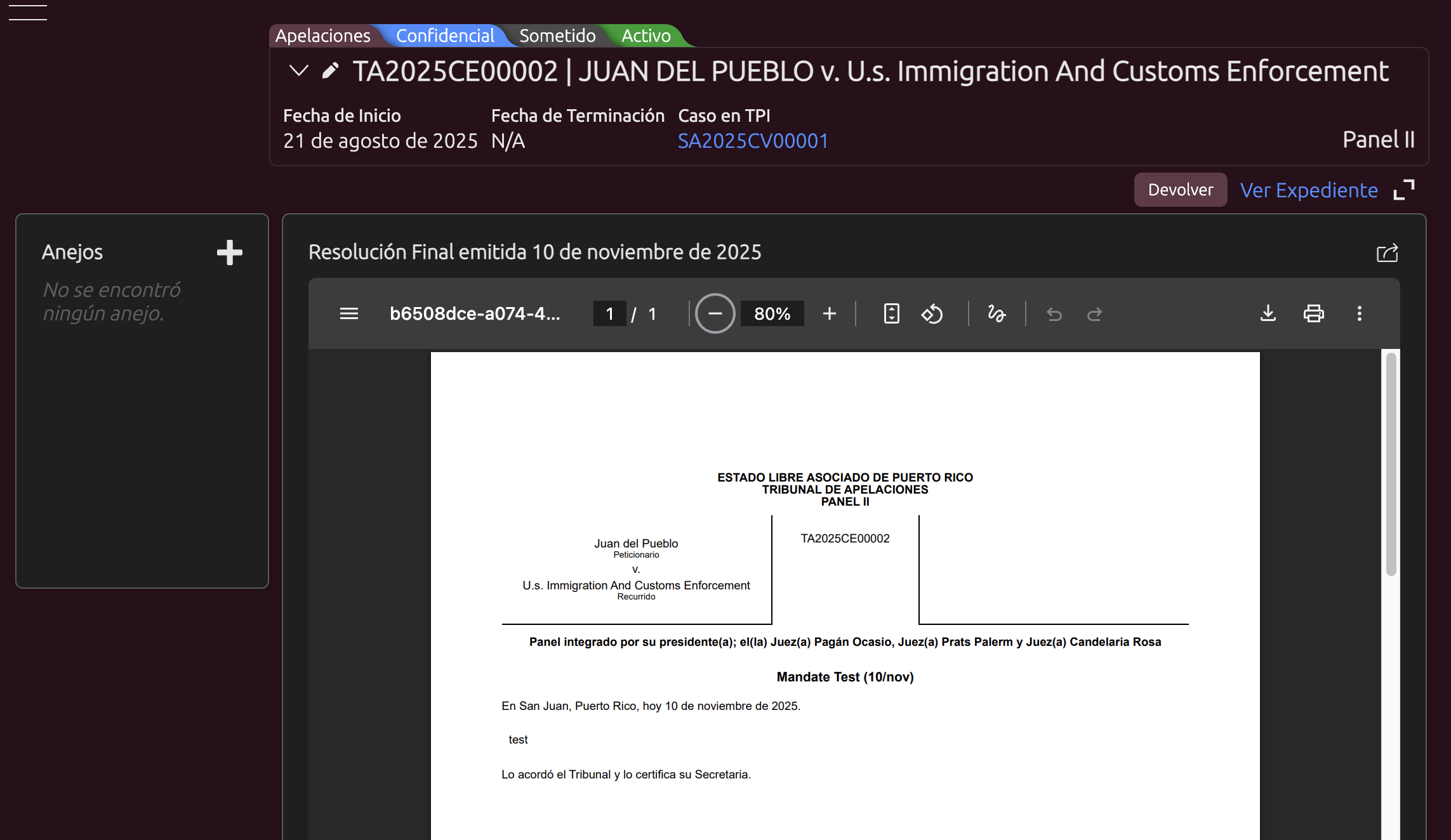Viewport: 1451px width, 840px height.
Task: Open the Ver Expediente link
Action: [1309, 190]
